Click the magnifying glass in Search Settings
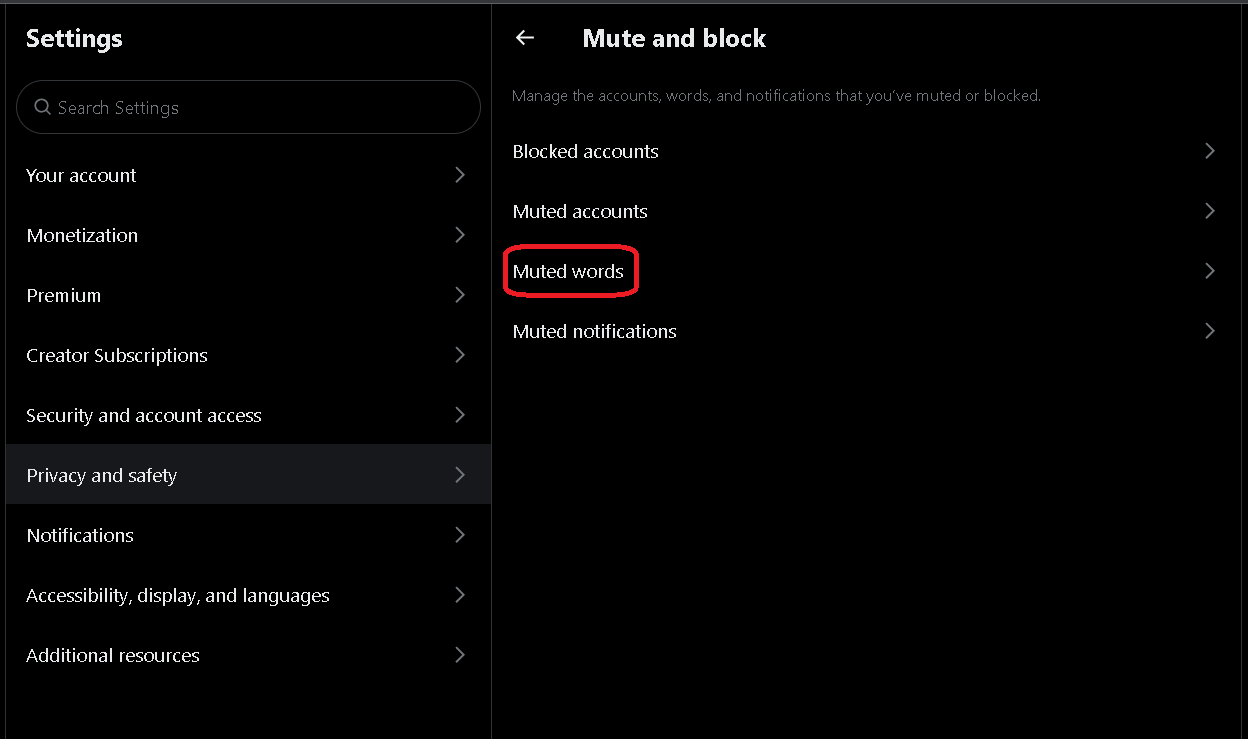Screen dimensions: 1248x739 click(x=41, y=106)
